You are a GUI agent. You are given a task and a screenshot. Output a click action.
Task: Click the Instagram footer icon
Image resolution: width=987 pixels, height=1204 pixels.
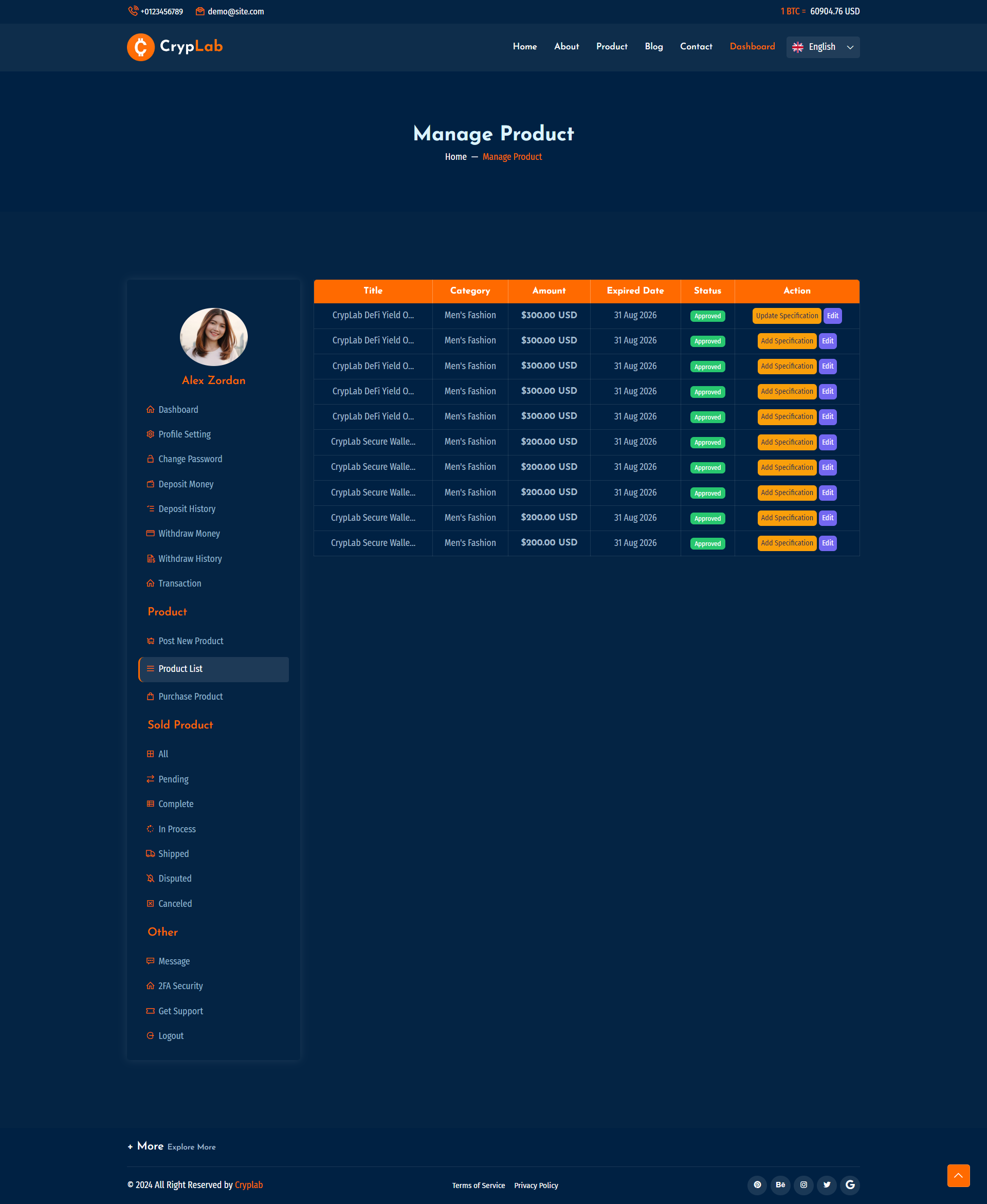coord(803,1184)
